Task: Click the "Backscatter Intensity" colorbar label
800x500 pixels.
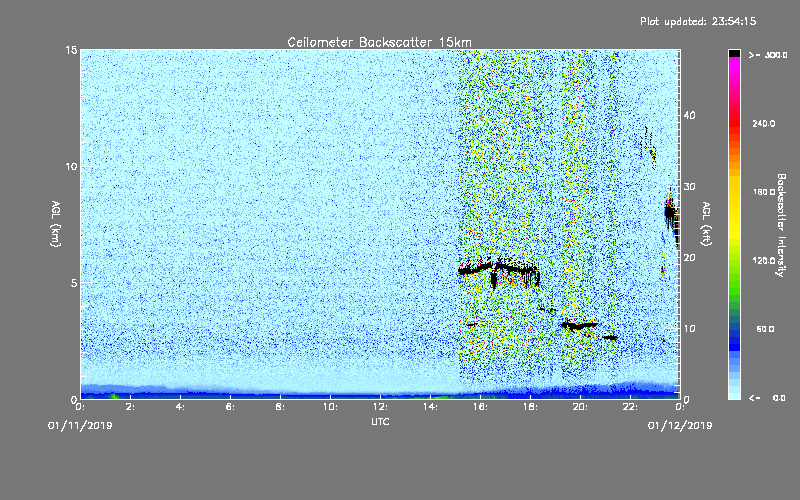Action: [x=781, y=225]
